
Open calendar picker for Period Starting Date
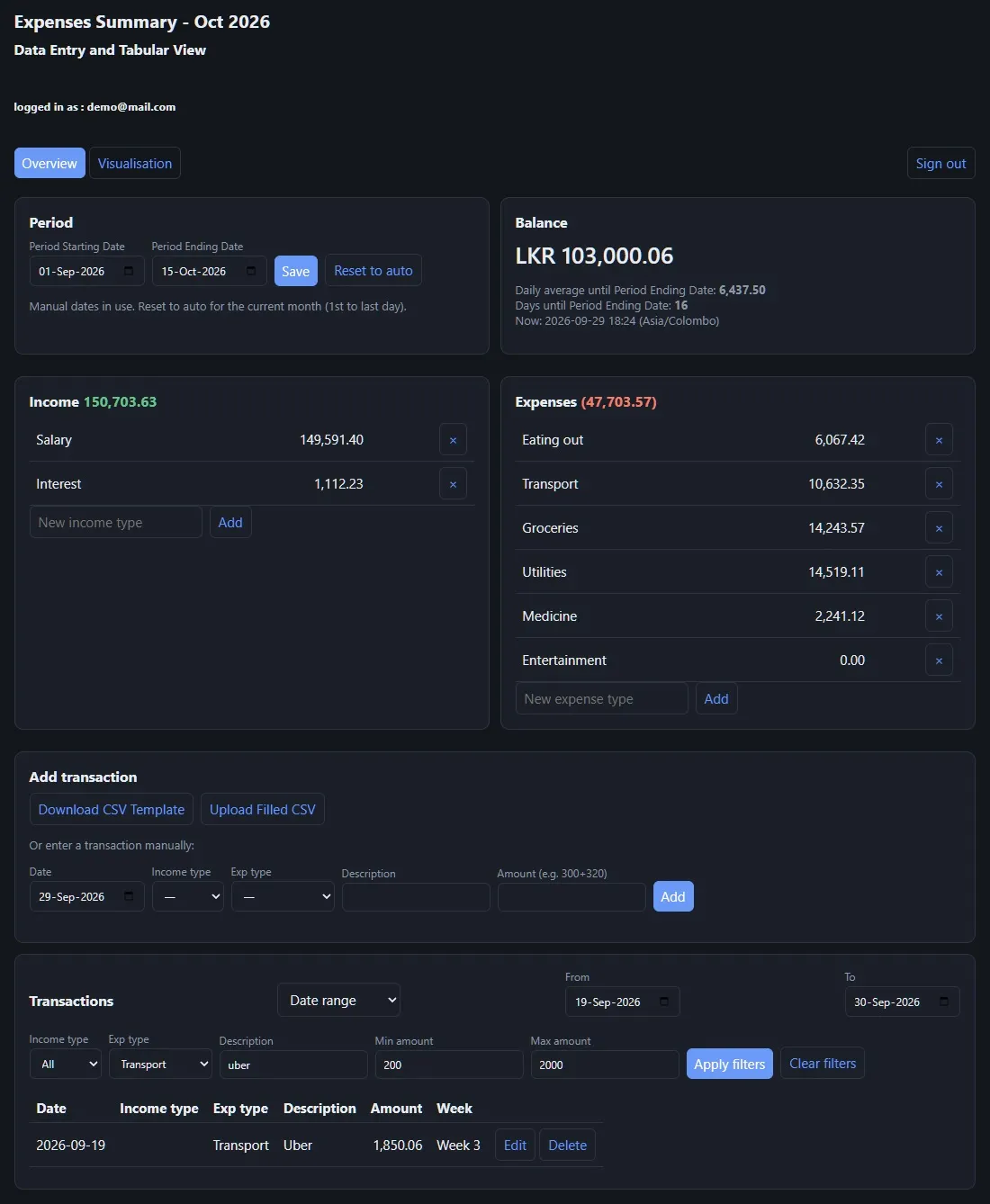[129, 271]
